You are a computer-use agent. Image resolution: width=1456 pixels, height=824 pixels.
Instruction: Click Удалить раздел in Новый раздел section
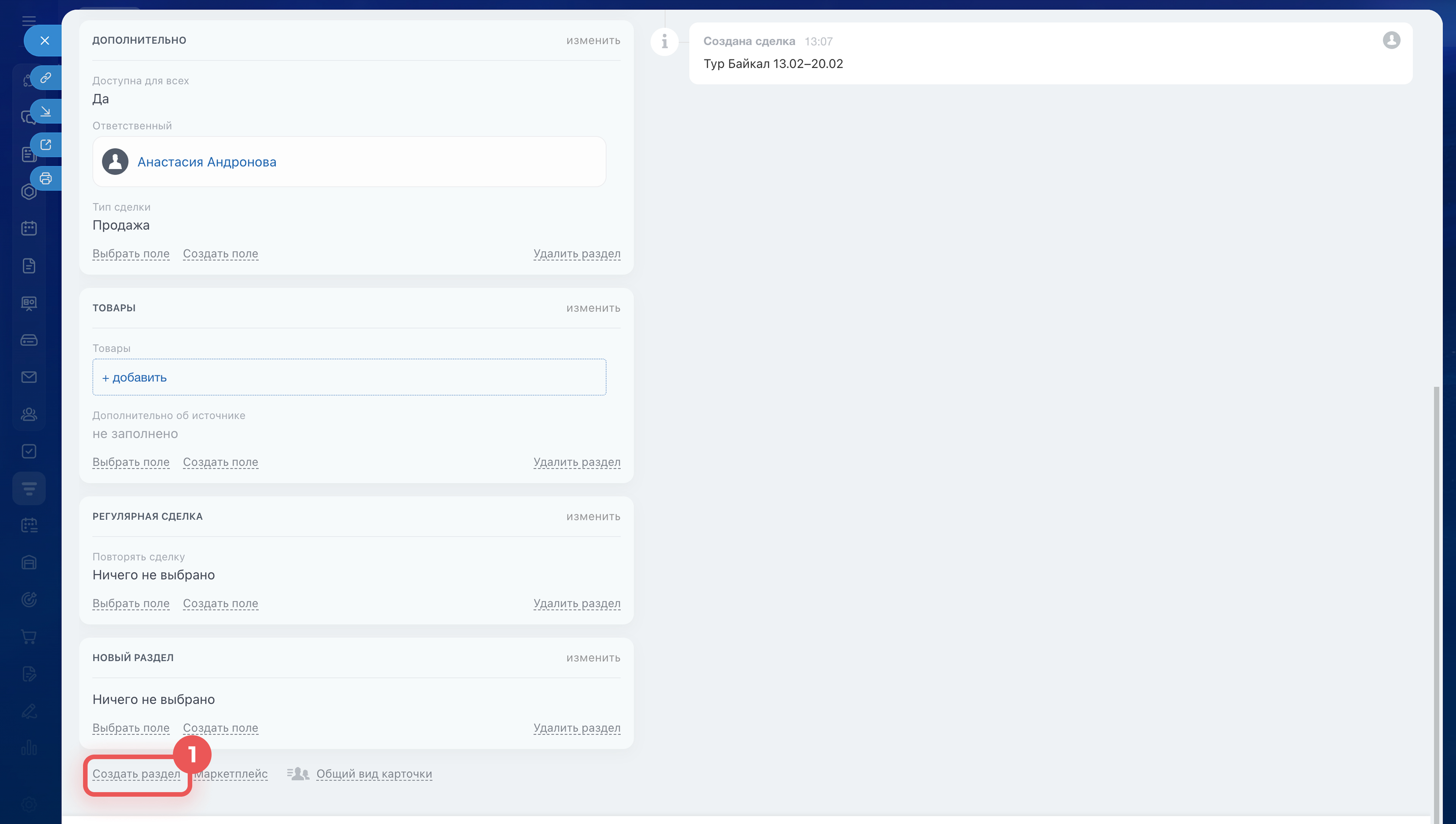[577, 728]
